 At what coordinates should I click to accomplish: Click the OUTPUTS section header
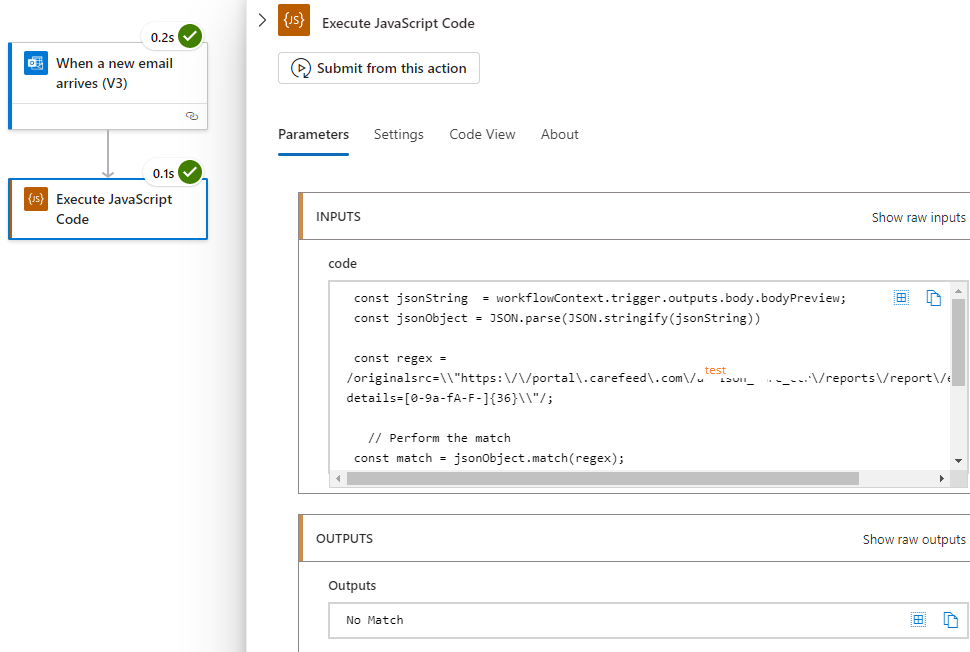634,538
